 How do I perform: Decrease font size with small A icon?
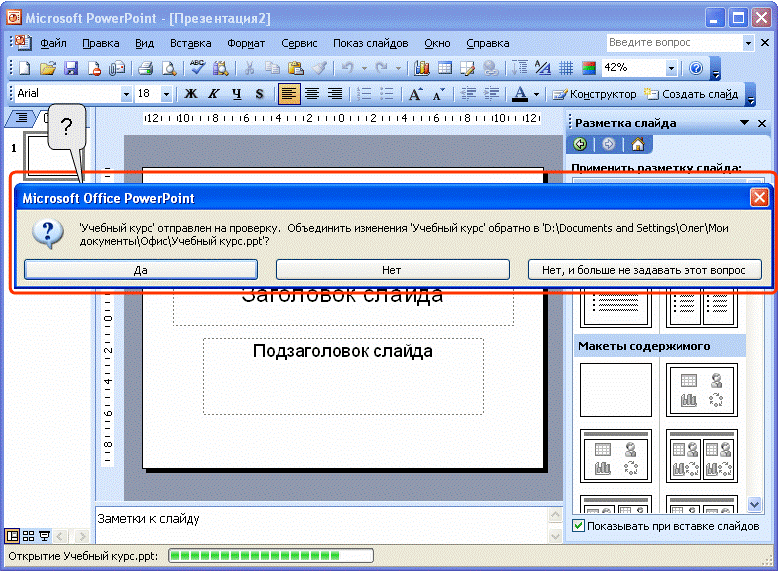439,94
